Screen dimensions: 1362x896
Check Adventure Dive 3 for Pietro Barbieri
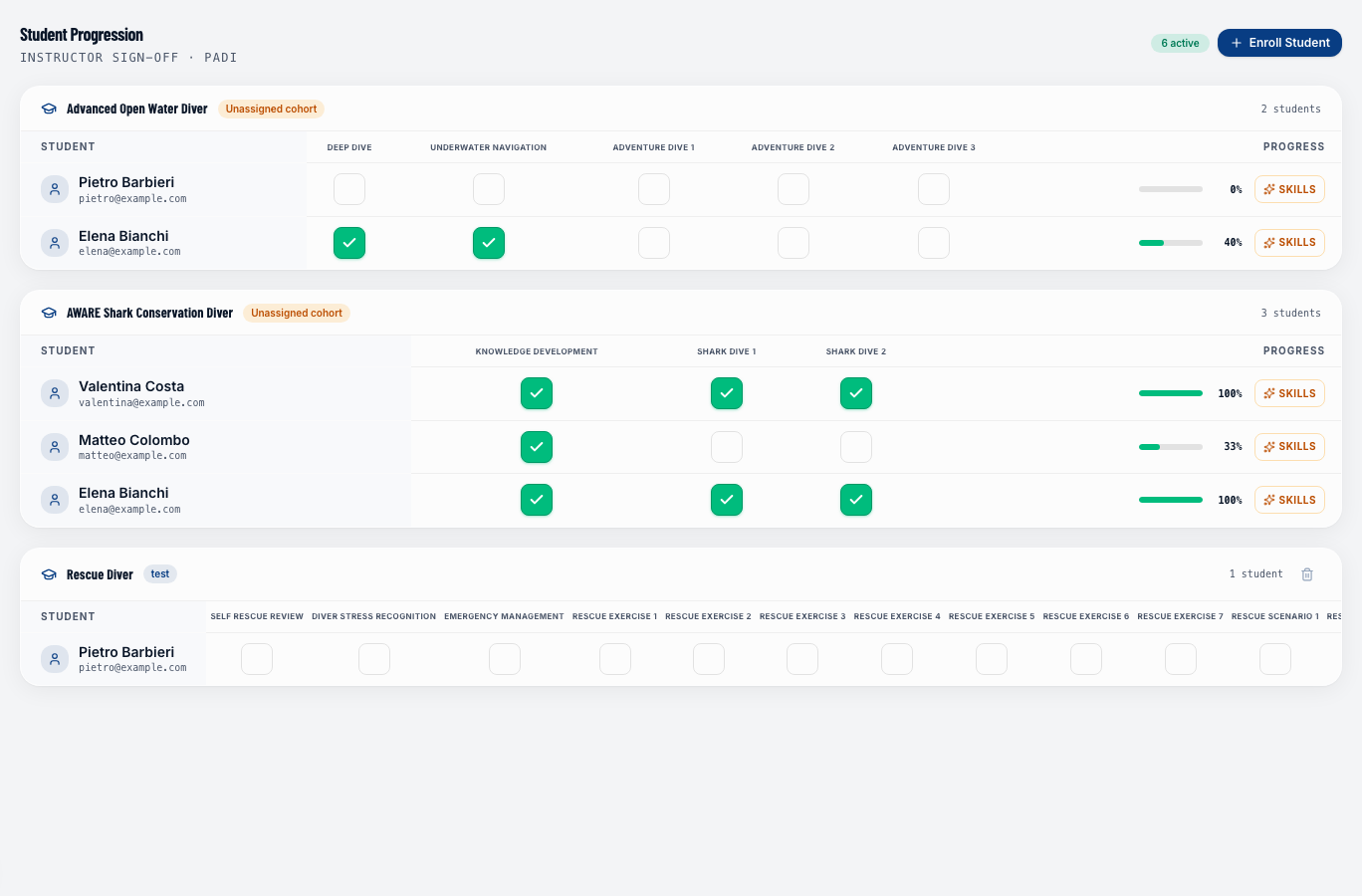[x=934, y=189]
